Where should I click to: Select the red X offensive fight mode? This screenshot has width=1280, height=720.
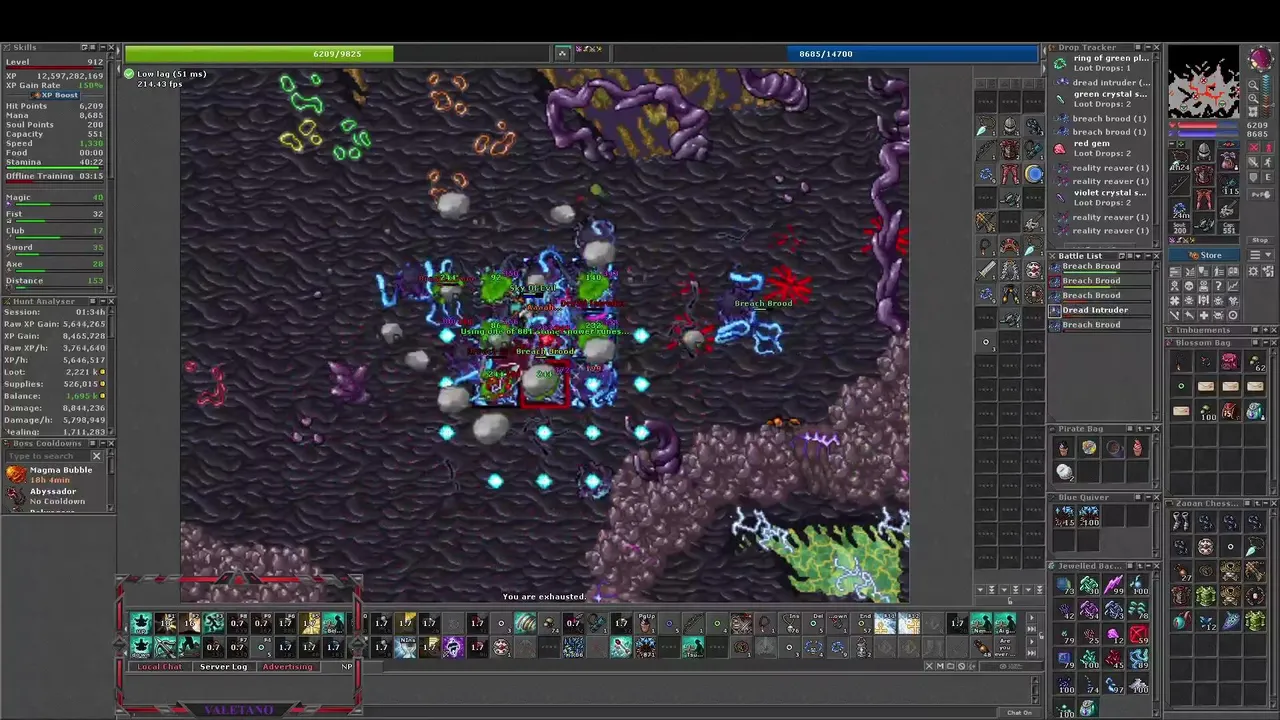point(1253,147)
